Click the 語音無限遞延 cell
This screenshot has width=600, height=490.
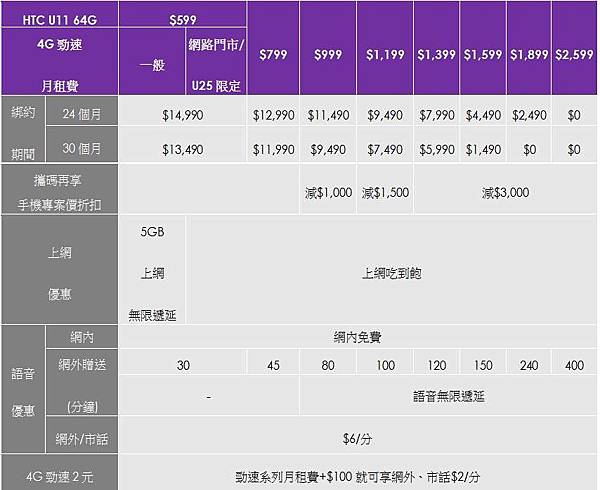coord(448,395)
